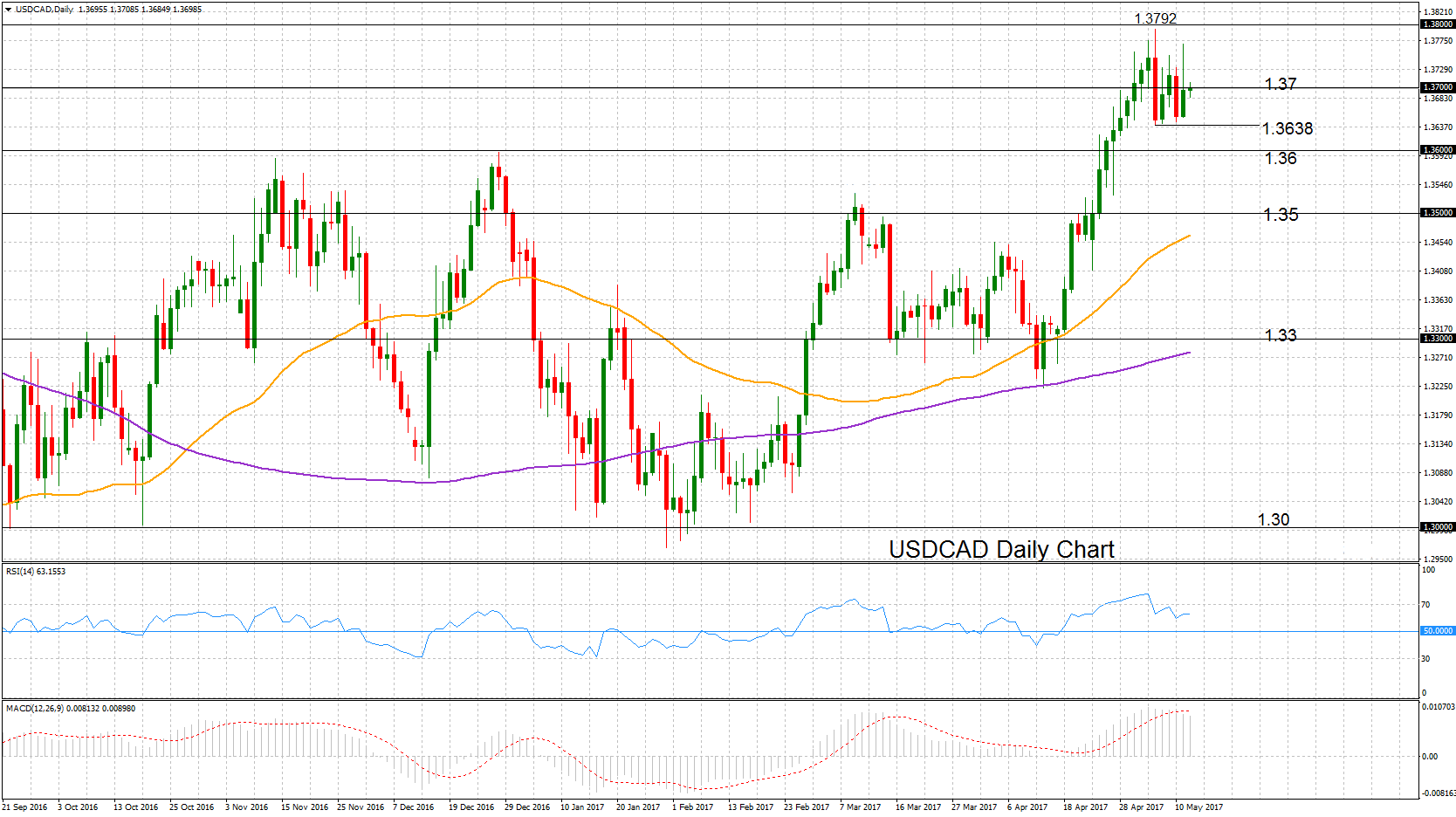Image resolution: width=1456 pixels, height=817 pixels.
Task: Click the highlighted 1.33000 price axis tag
Action: pyautogui.click(x=1438, y=339)
